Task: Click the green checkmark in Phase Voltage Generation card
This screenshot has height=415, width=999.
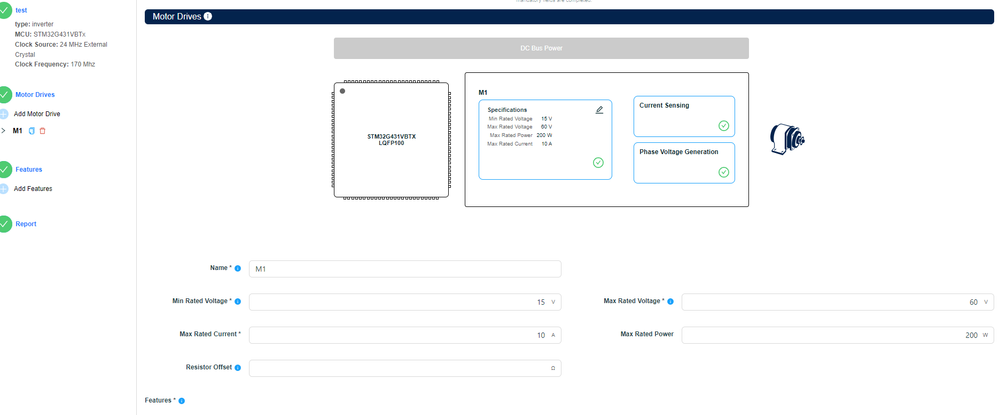Action: 724,172
